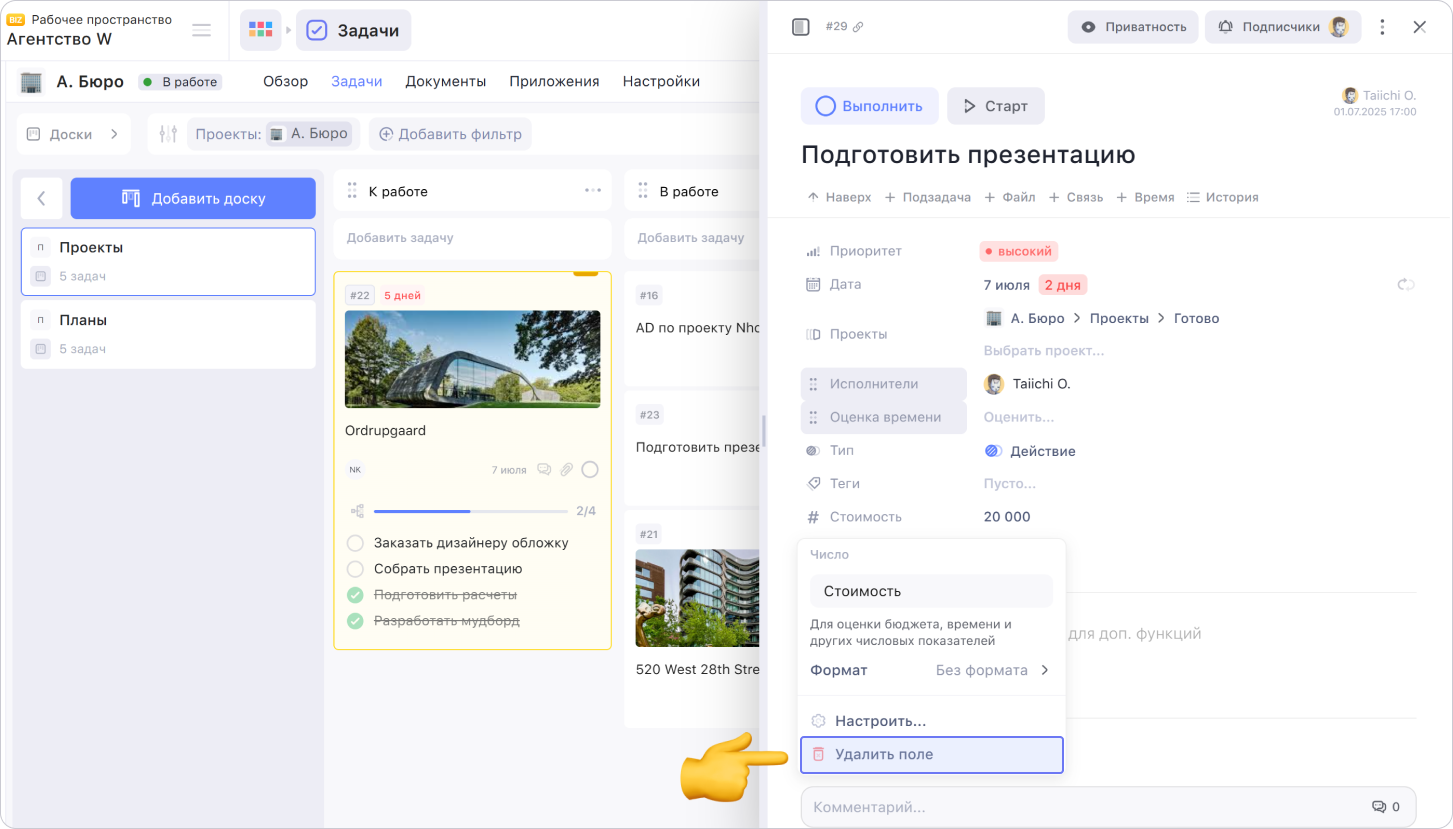The width and height of the screenshot is (1453, 829).
Task: Open Подписчики list
Action: [1283, 27]
